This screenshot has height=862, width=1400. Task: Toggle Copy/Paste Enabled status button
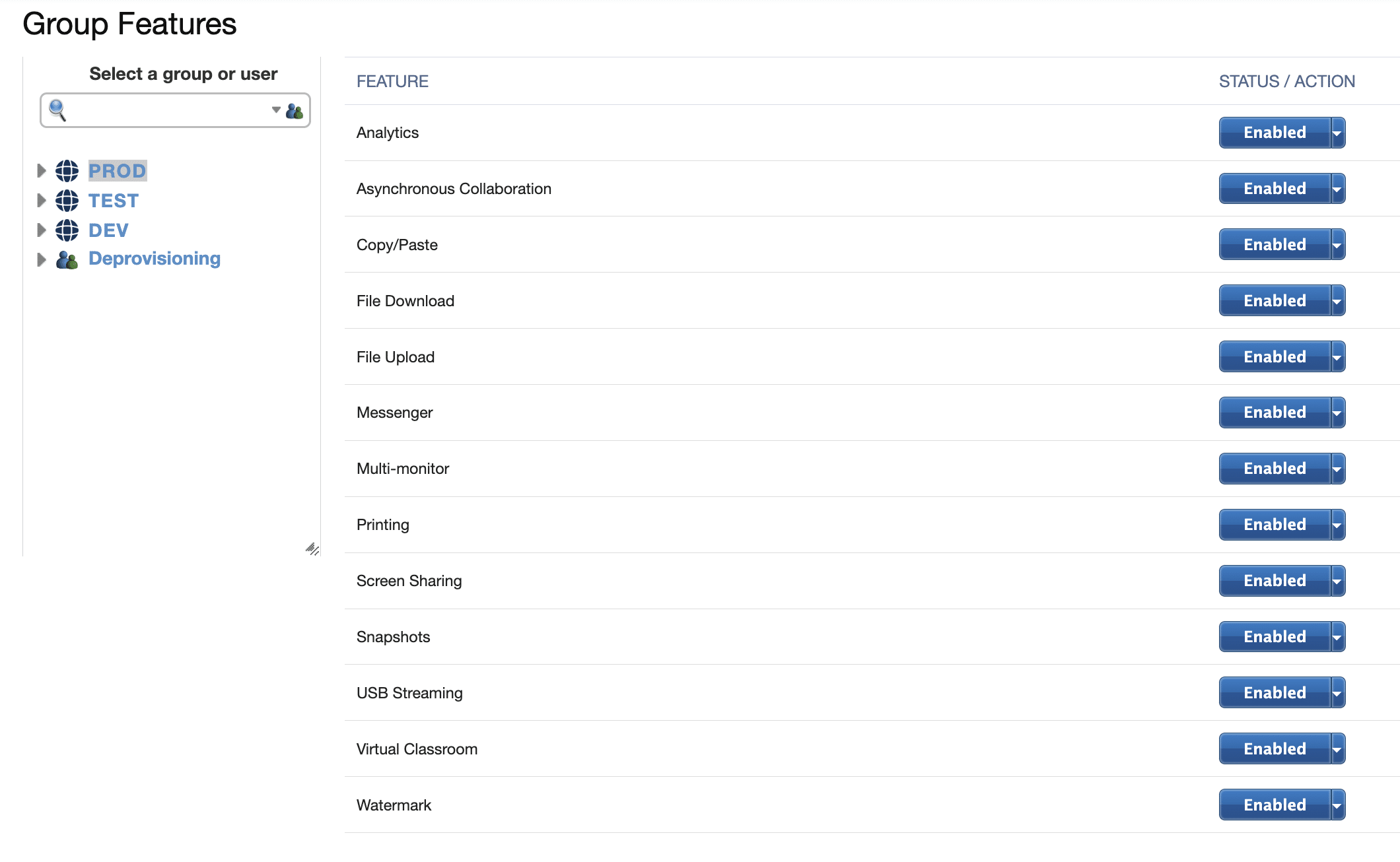[x=1274, y=245]
